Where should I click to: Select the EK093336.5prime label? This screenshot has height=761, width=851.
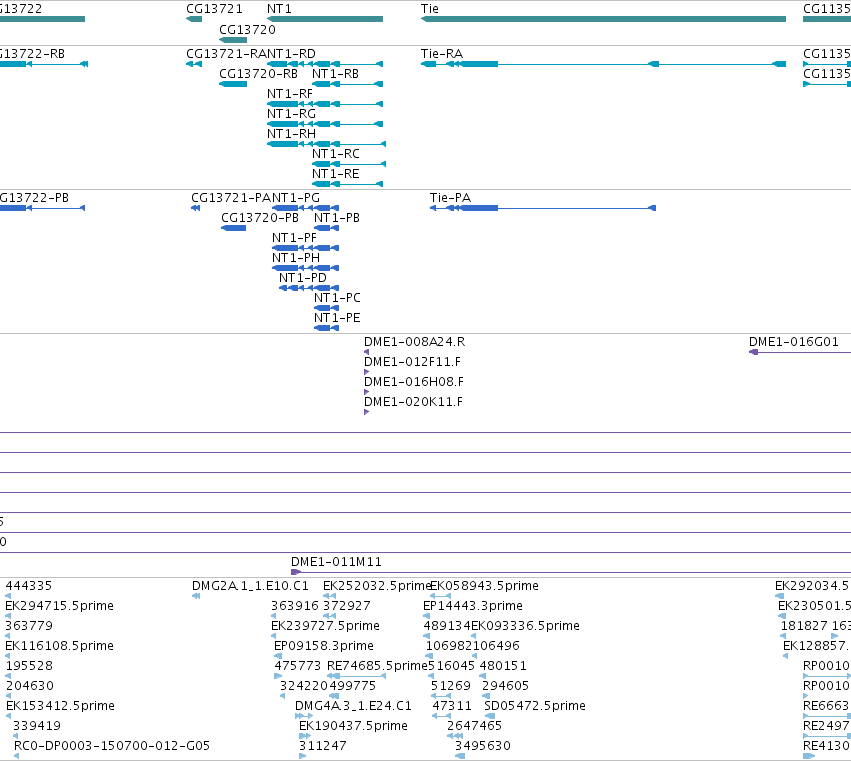point(525,626)
